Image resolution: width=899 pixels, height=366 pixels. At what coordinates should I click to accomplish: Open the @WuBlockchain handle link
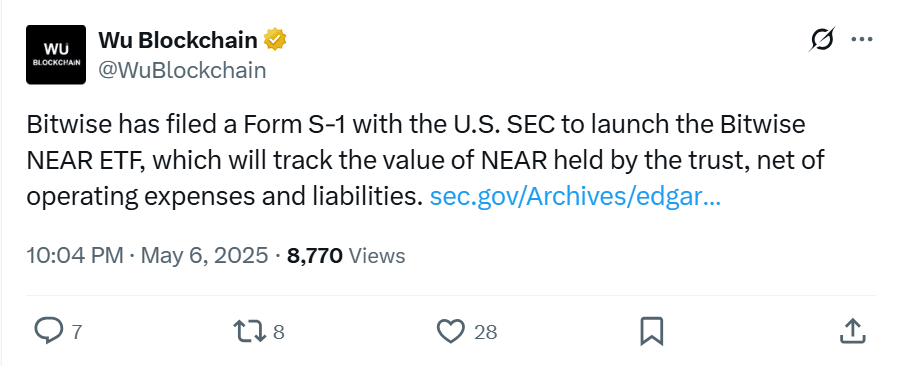coord(182,71)
